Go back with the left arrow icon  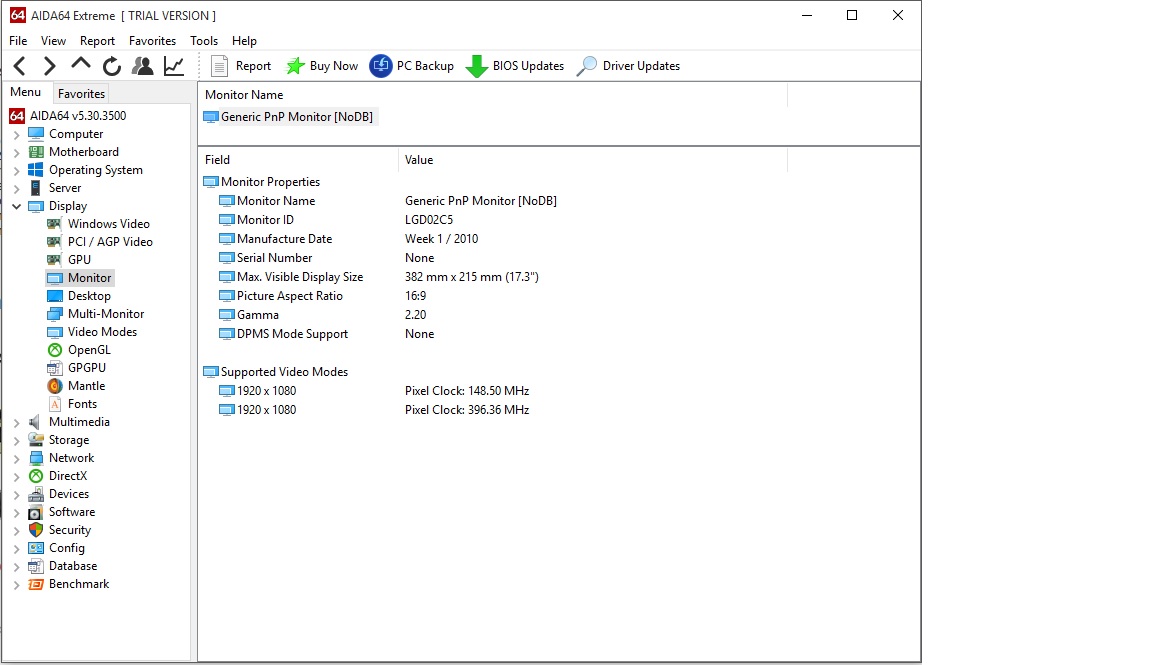coord(20,66)
